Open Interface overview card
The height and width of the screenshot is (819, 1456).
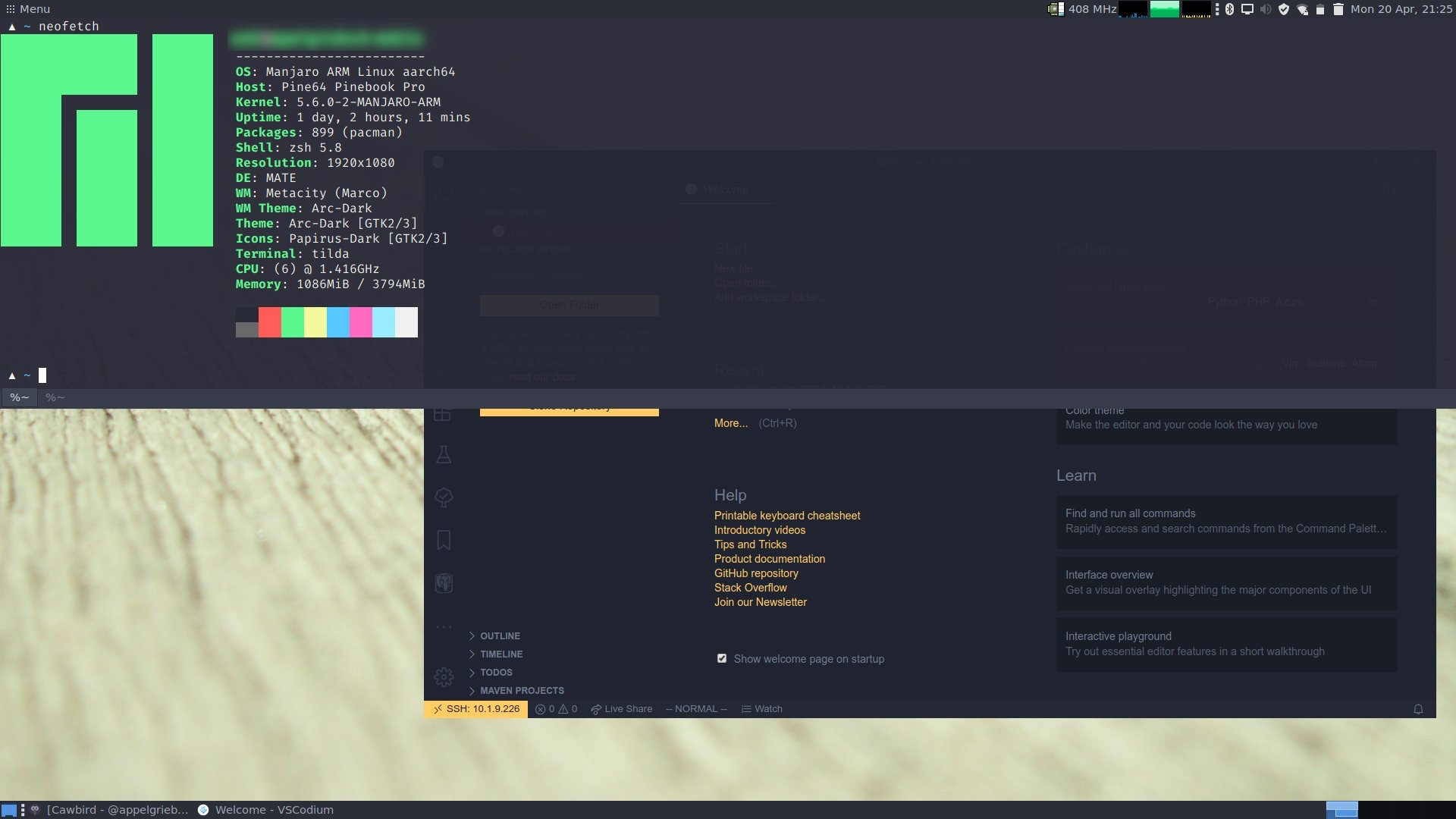pos(1227,583)
